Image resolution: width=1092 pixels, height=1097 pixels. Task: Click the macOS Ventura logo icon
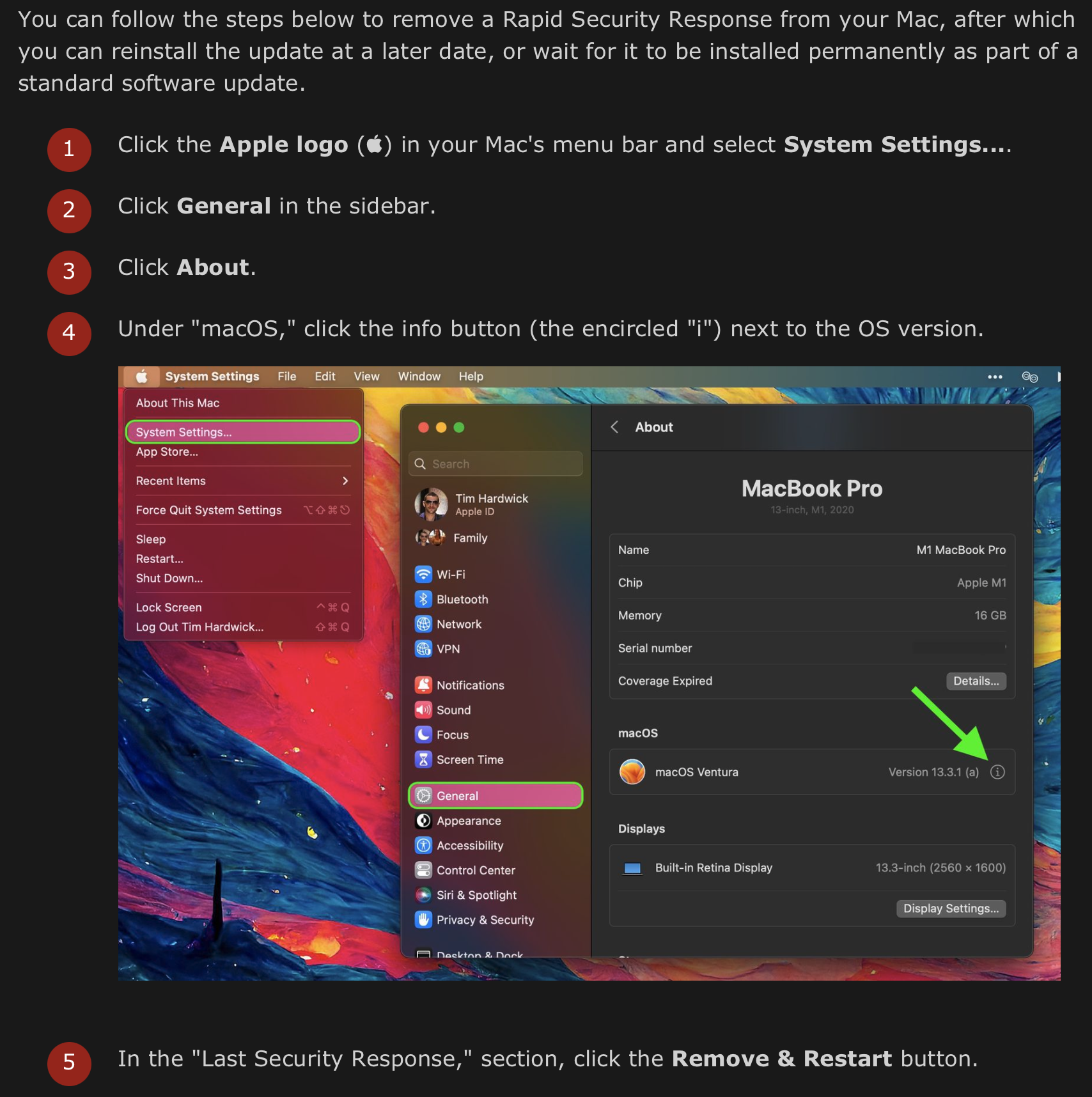[x=632, y=772]
